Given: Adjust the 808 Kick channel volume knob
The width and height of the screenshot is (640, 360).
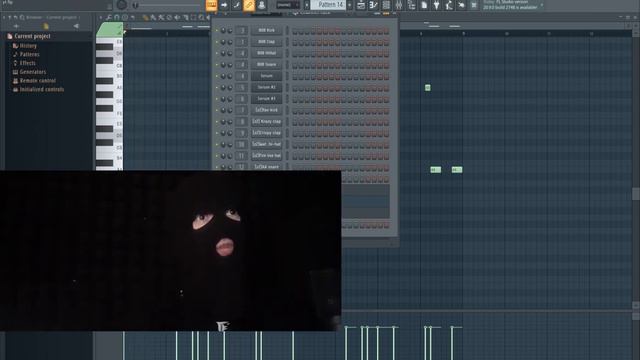Looking at the screenshot, I should (x=230, y=31).
